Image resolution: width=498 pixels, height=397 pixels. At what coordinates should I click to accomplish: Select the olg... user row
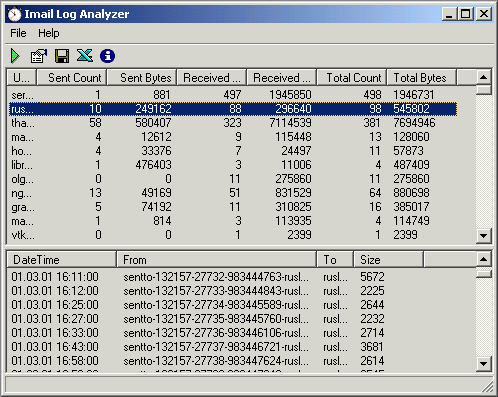[x=233, y=179]
